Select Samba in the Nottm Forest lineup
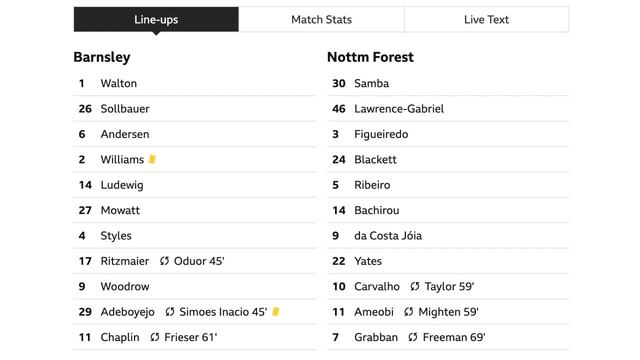The image size is (640, 360). [371, 83]
